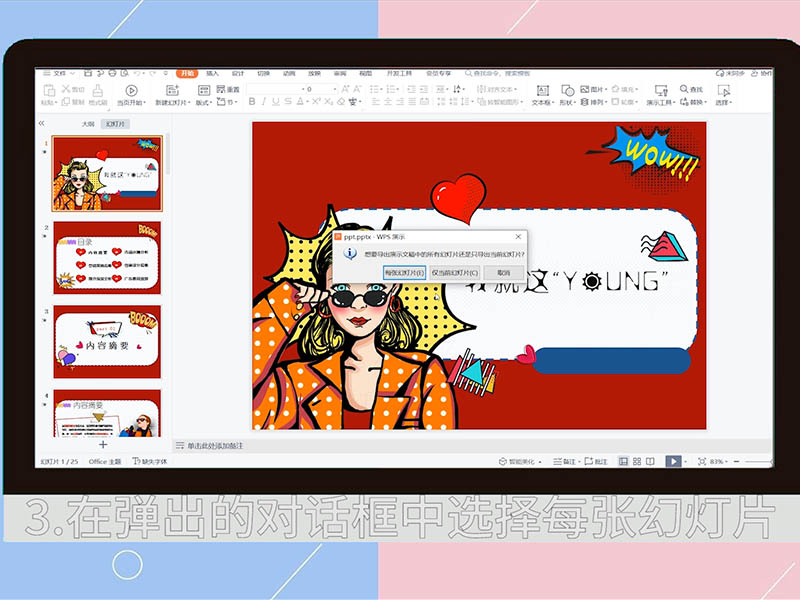The height and width of the screenshot is (600, 800).
Task: Click the command search box
Action: [x=497, y=73]
